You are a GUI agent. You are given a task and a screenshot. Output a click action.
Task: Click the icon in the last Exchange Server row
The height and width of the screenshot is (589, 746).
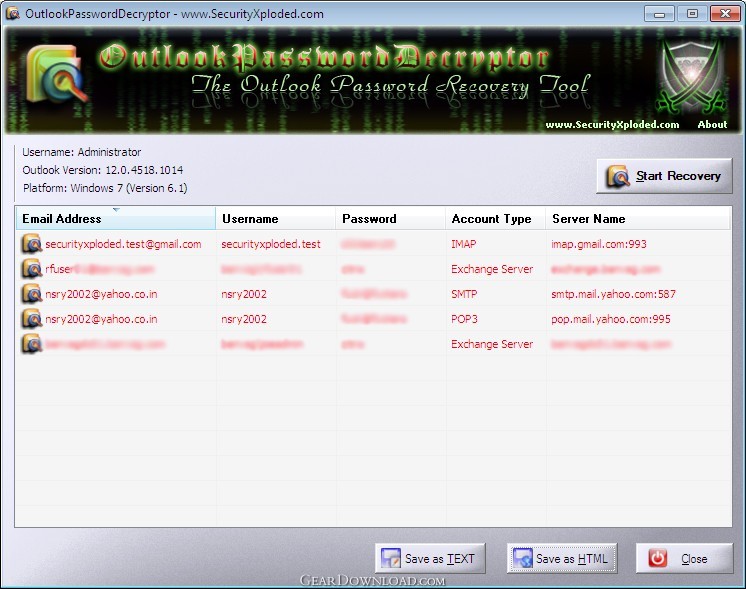[32, 344]
